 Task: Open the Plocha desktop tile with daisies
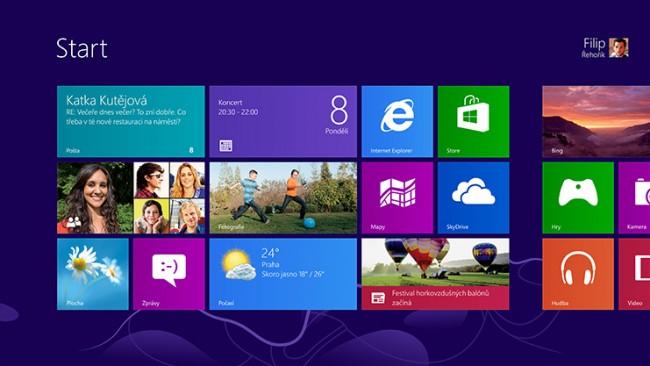click(92, 274)
